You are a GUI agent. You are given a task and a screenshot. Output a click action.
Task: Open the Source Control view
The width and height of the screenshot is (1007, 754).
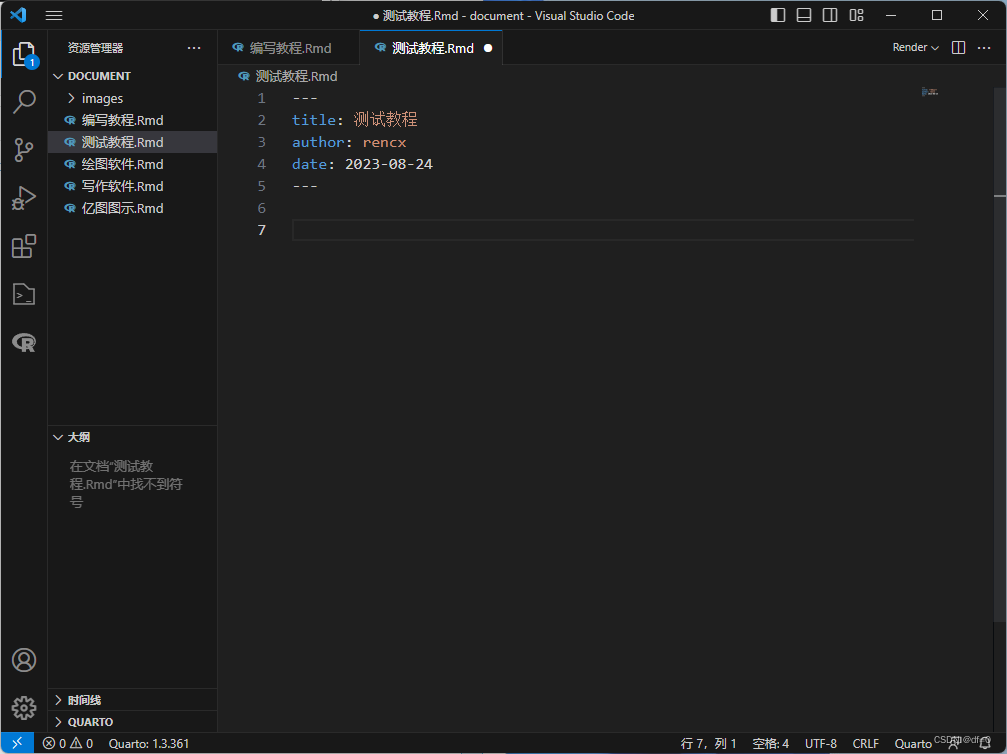pyautogui.click(x=24, y=148)
